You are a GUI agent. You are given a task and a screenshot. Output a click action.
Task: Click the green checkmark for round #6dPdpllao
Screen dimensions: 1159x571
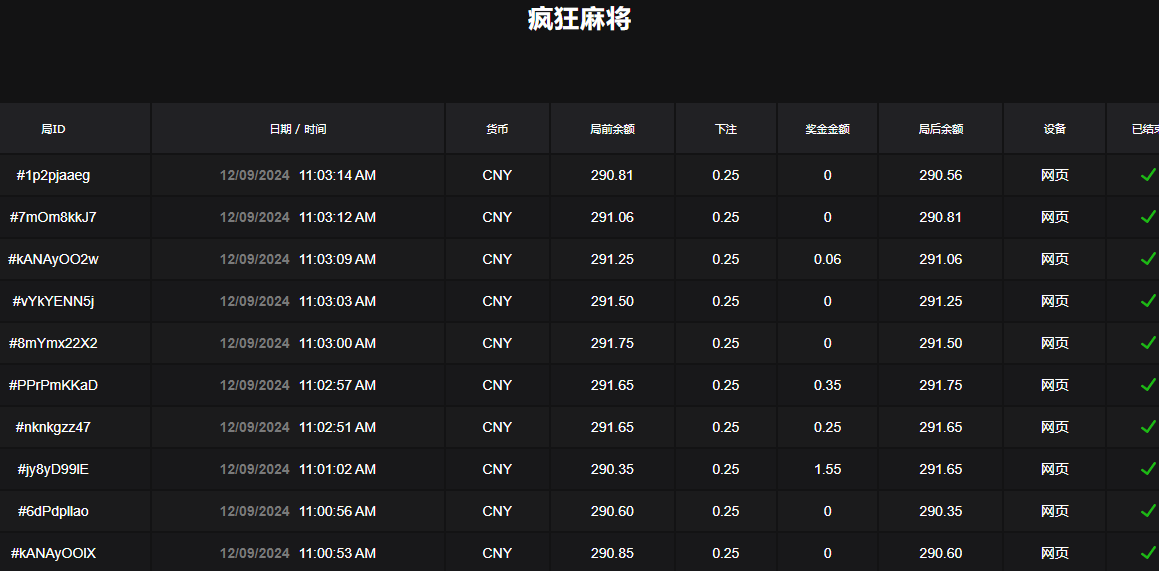click(x=1148, y=511)
